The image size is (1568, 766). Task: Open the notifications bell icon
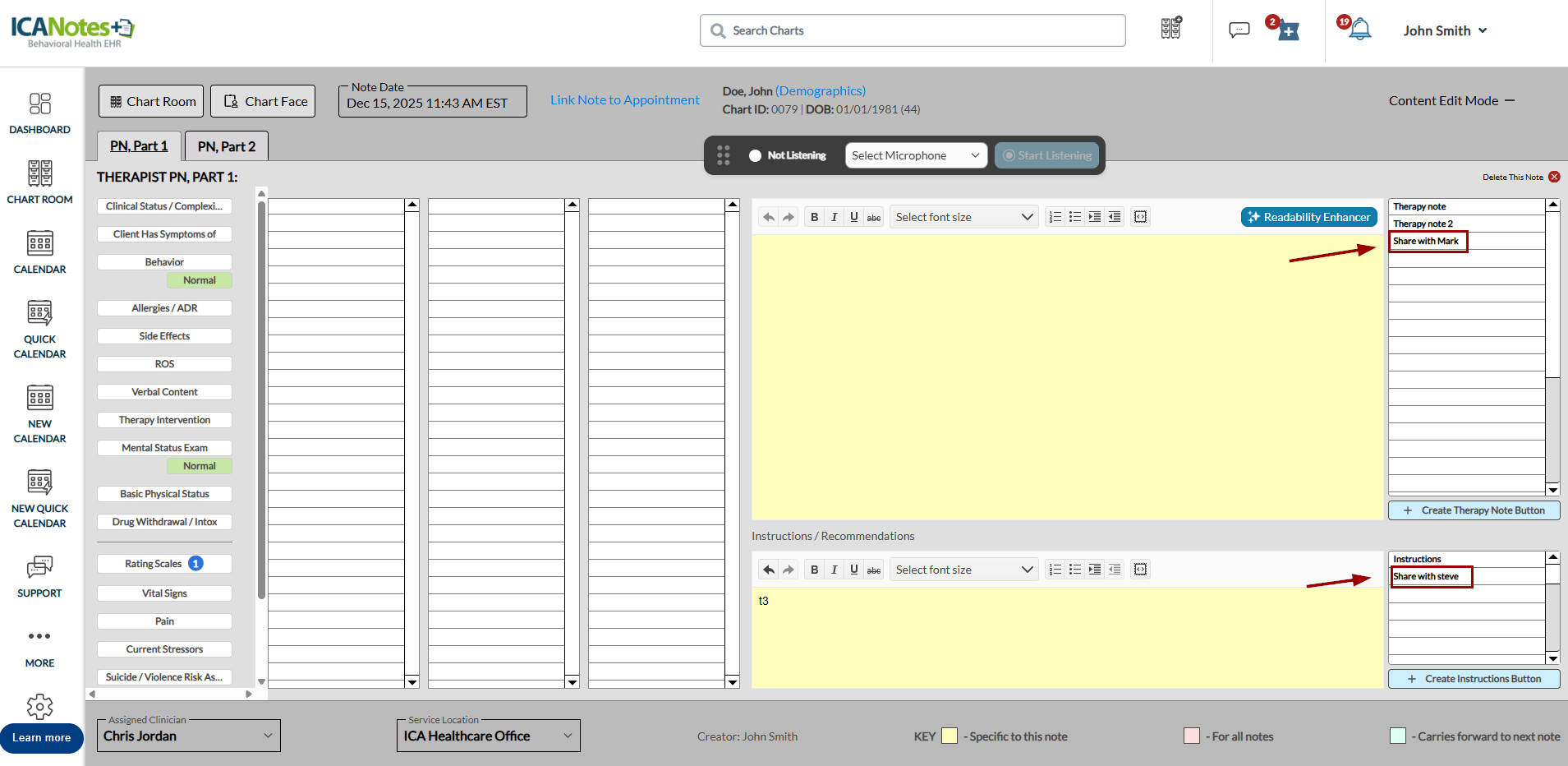click(x=1360, y=30)
